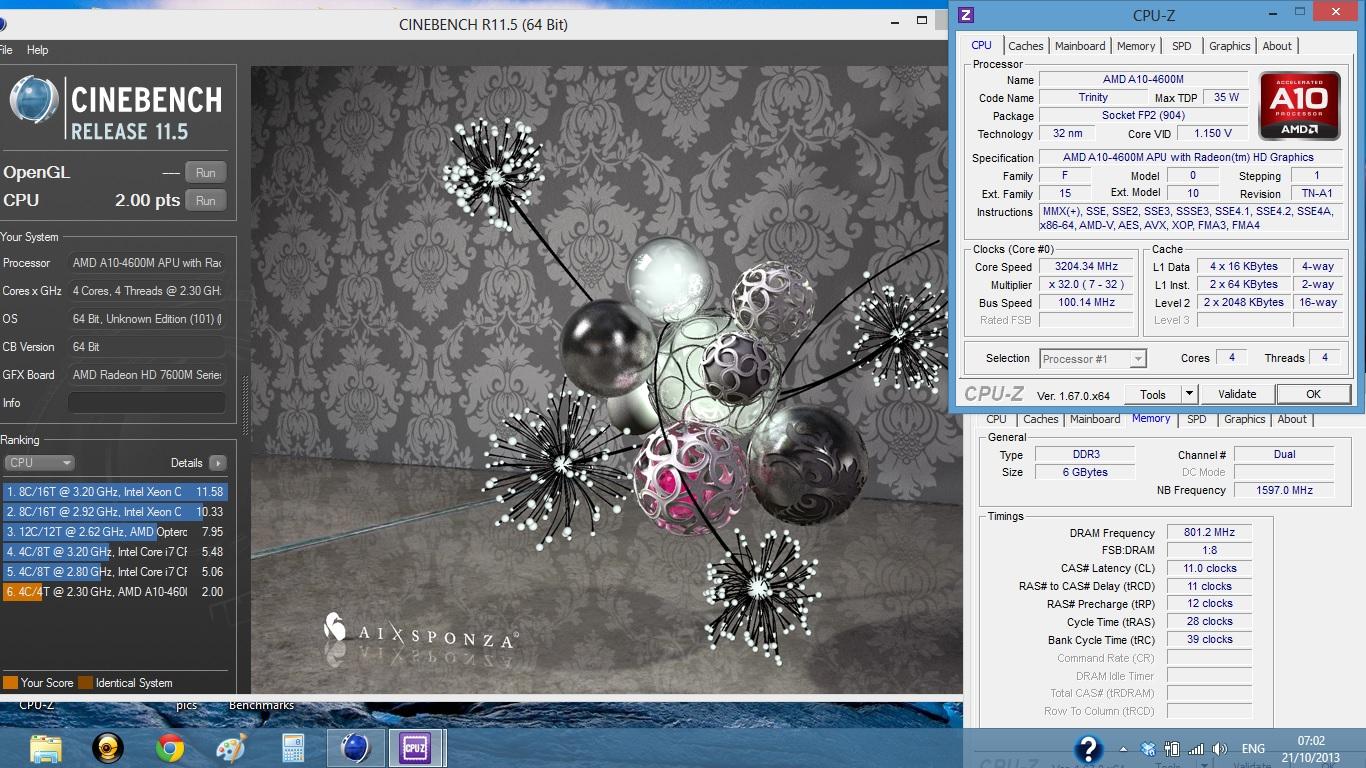Show hidden system tray icons
1366x768 pixels.
click(x=1124, y=749)
